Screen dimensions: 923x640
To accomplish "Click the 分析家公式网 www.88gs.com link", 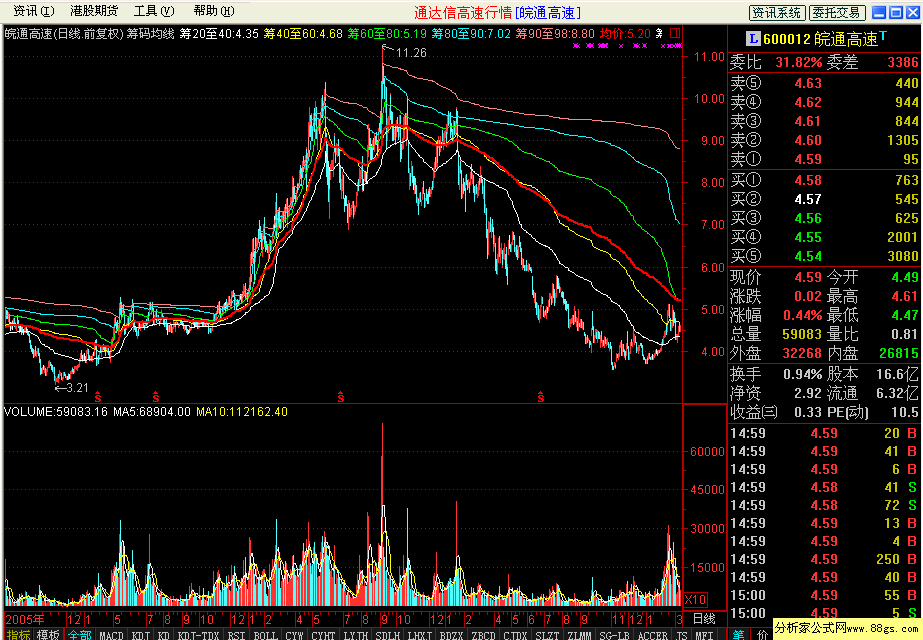I will 846,628.
